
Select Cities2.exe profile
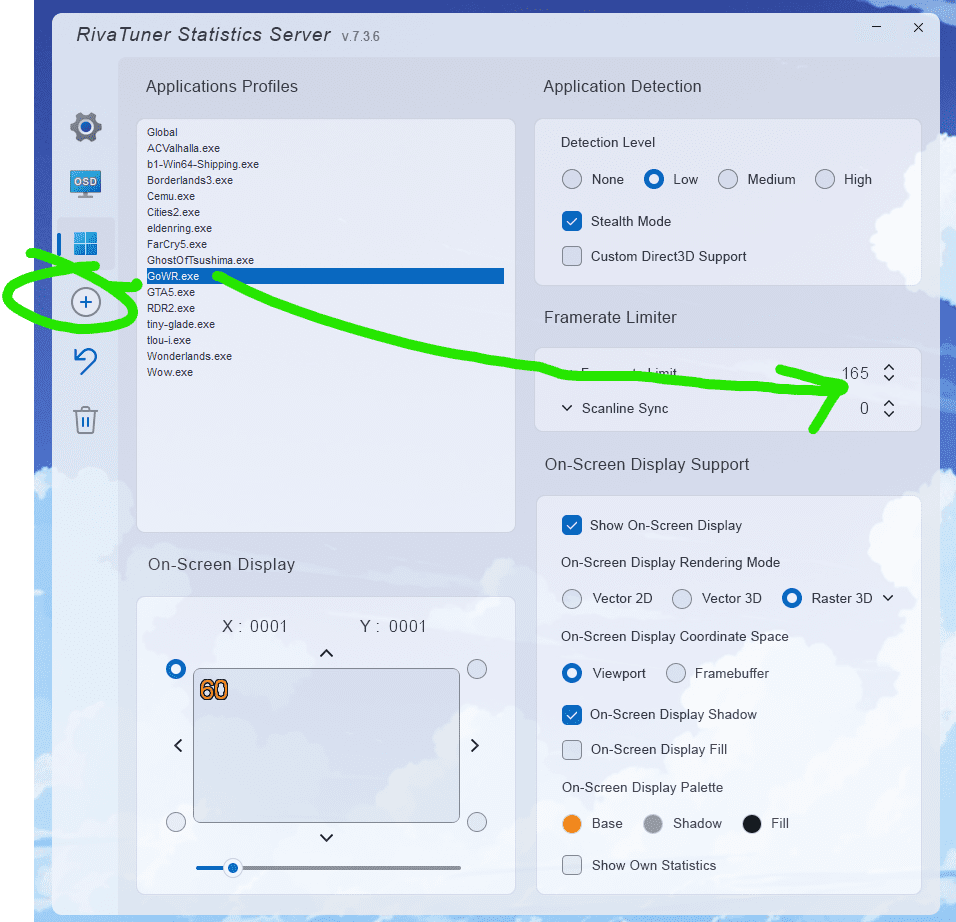pyautogui.click(x=325, y=212)
